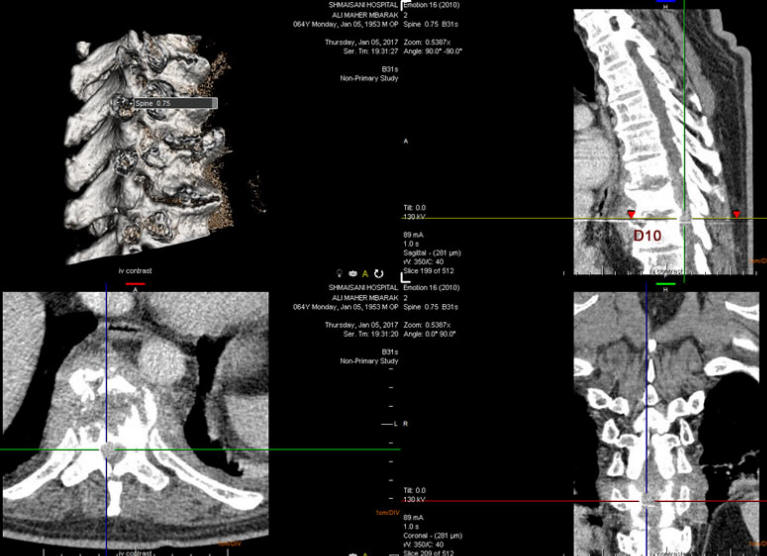Click the crosshair intersection in coronal view
This screenshot has height=556, width=767.
[647, 501]
